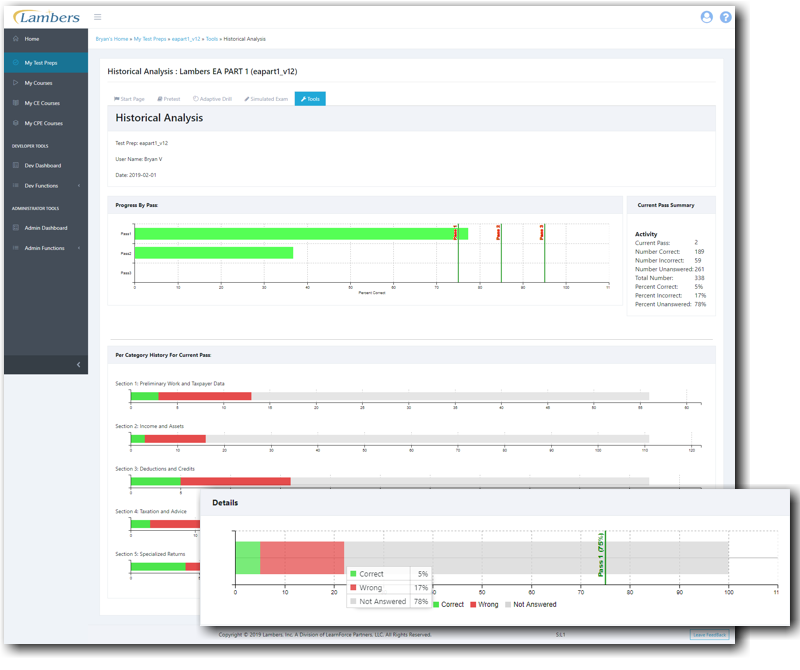Click the My Test Preps sidebar icon
Image resolution: width=800 pixels, height=670 pixels.
pos(16,63)
